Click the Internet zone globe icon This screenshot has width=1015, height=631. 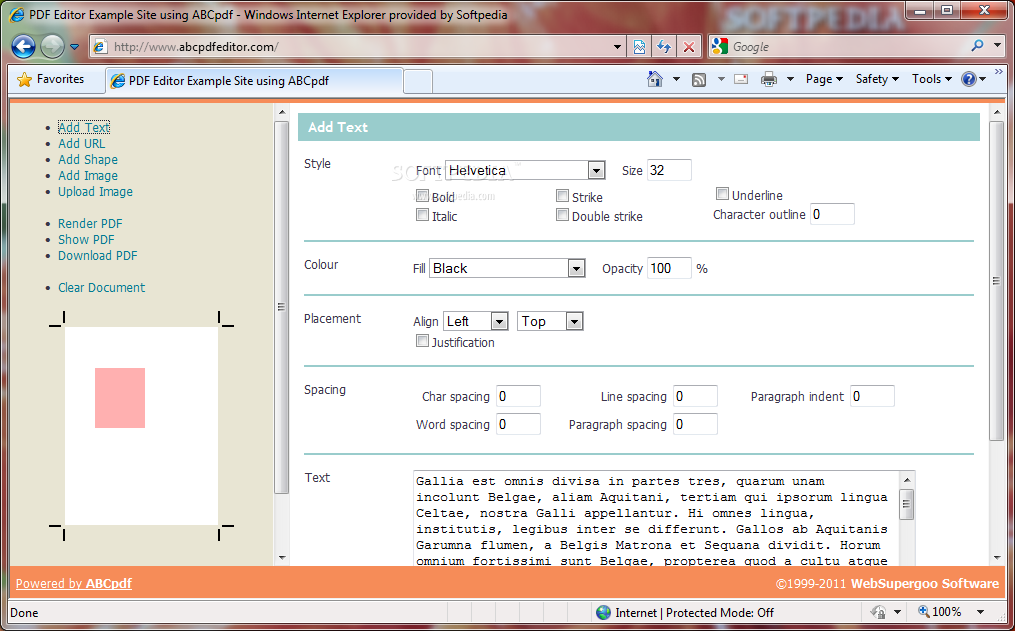[x=603, y=612]
